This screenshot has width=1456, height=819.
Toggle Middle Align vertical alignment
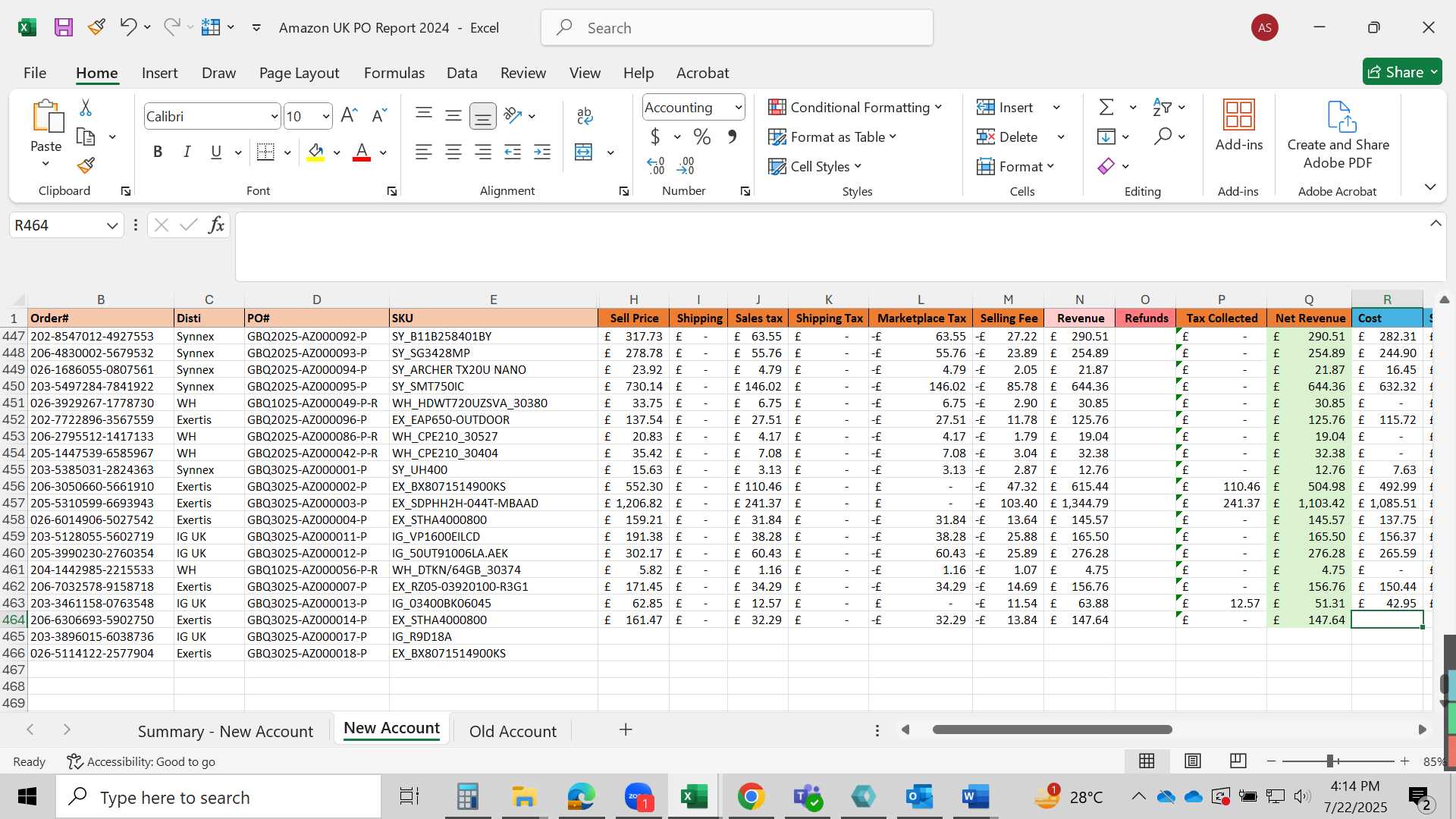(x=453, y=115)
